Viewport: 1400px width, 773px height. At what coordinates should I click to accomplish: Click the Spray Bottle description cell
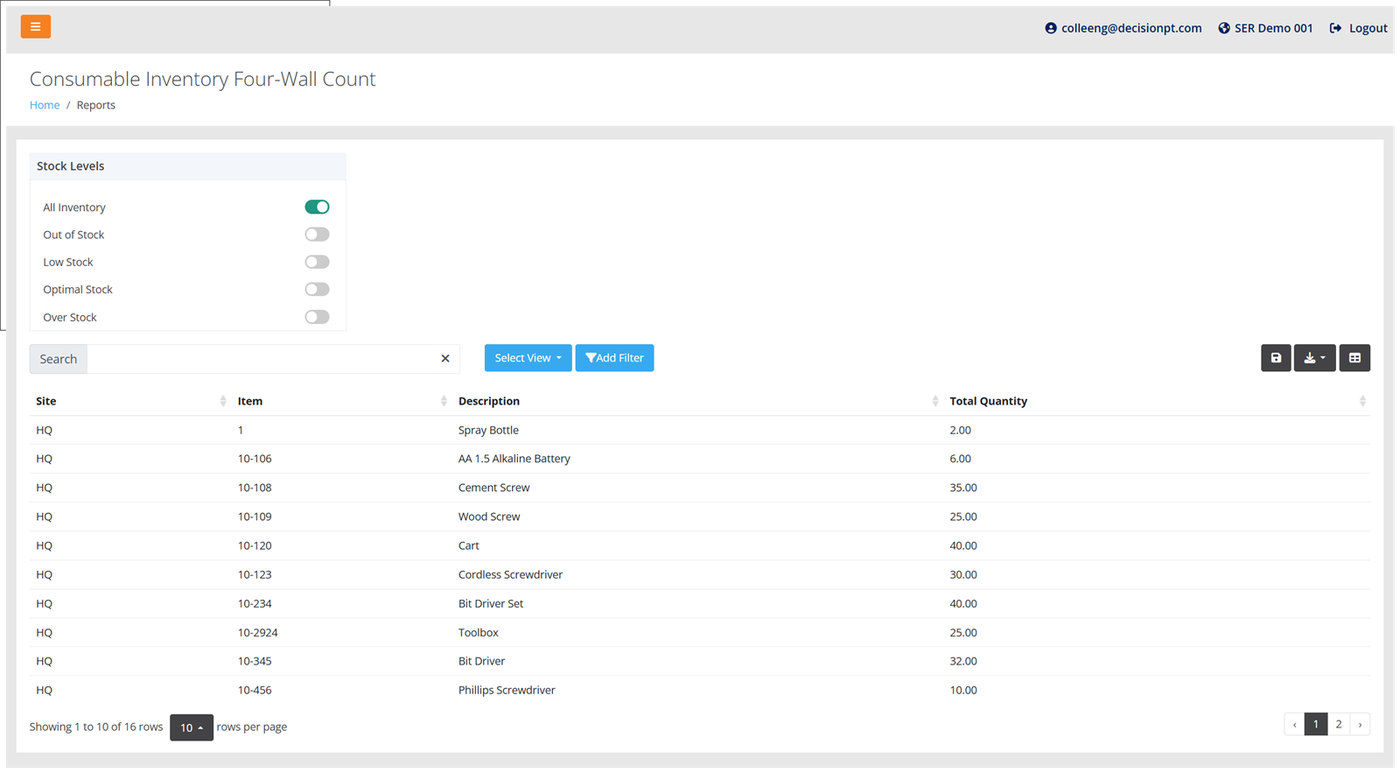[x=488, y=430]
